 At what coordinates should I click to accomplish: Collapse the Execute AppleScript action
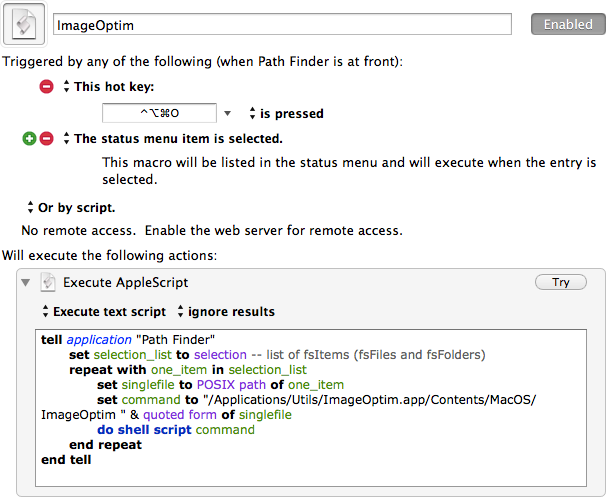[26, 282]
